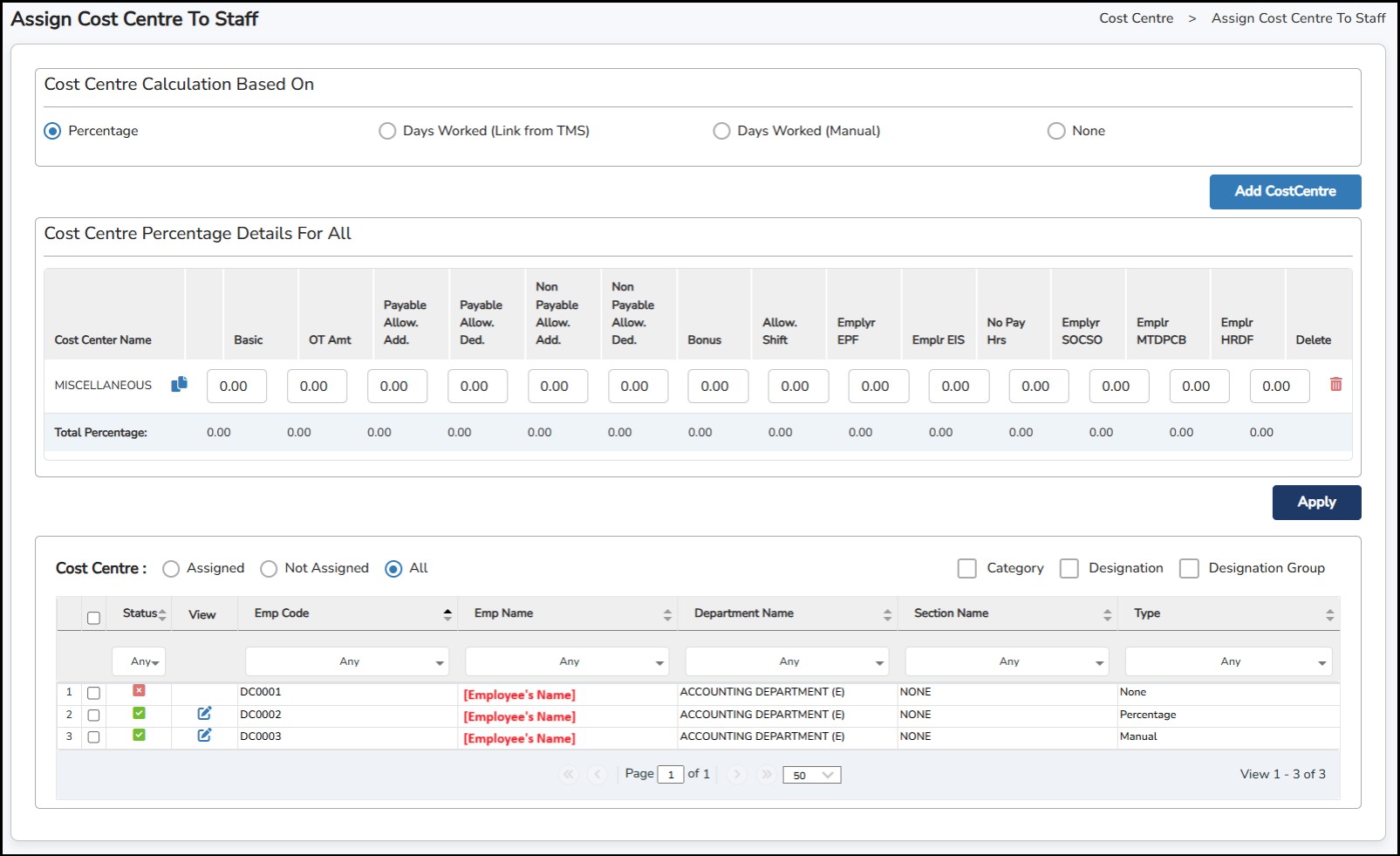The image size is (1400, 856).
Task: Delete the MISCELLANEOUS cost centre row
Action: coord(1335,385)
